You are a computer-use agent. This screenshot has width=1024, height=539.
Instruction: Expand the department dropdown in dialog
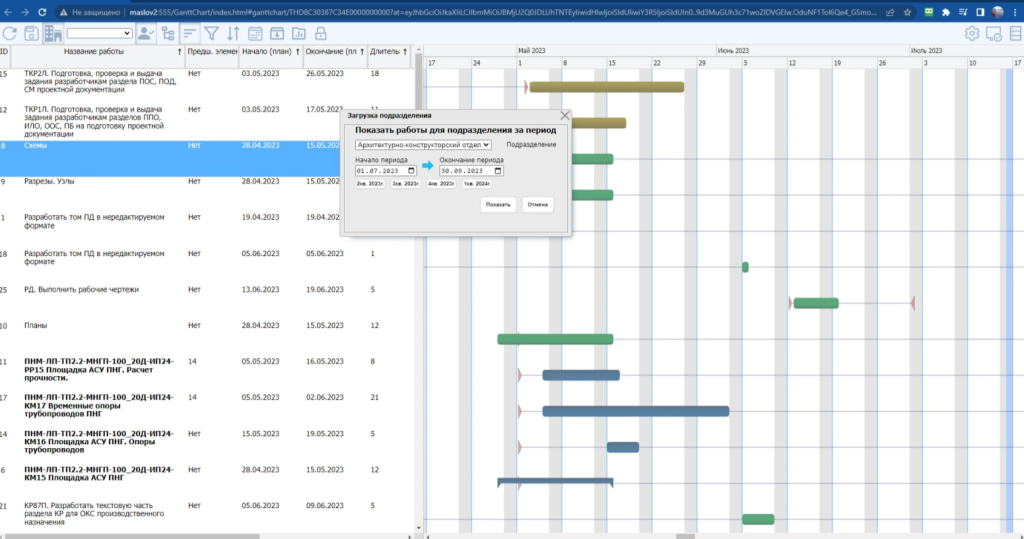pos(424,145)
